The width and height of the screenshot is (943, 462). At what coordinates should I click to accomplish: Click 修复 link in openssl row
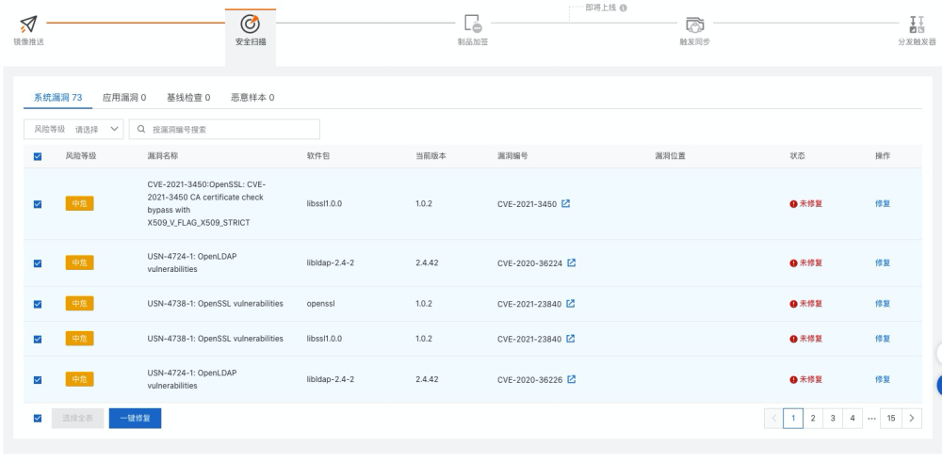pyautogui.click(x=882, y=304)
